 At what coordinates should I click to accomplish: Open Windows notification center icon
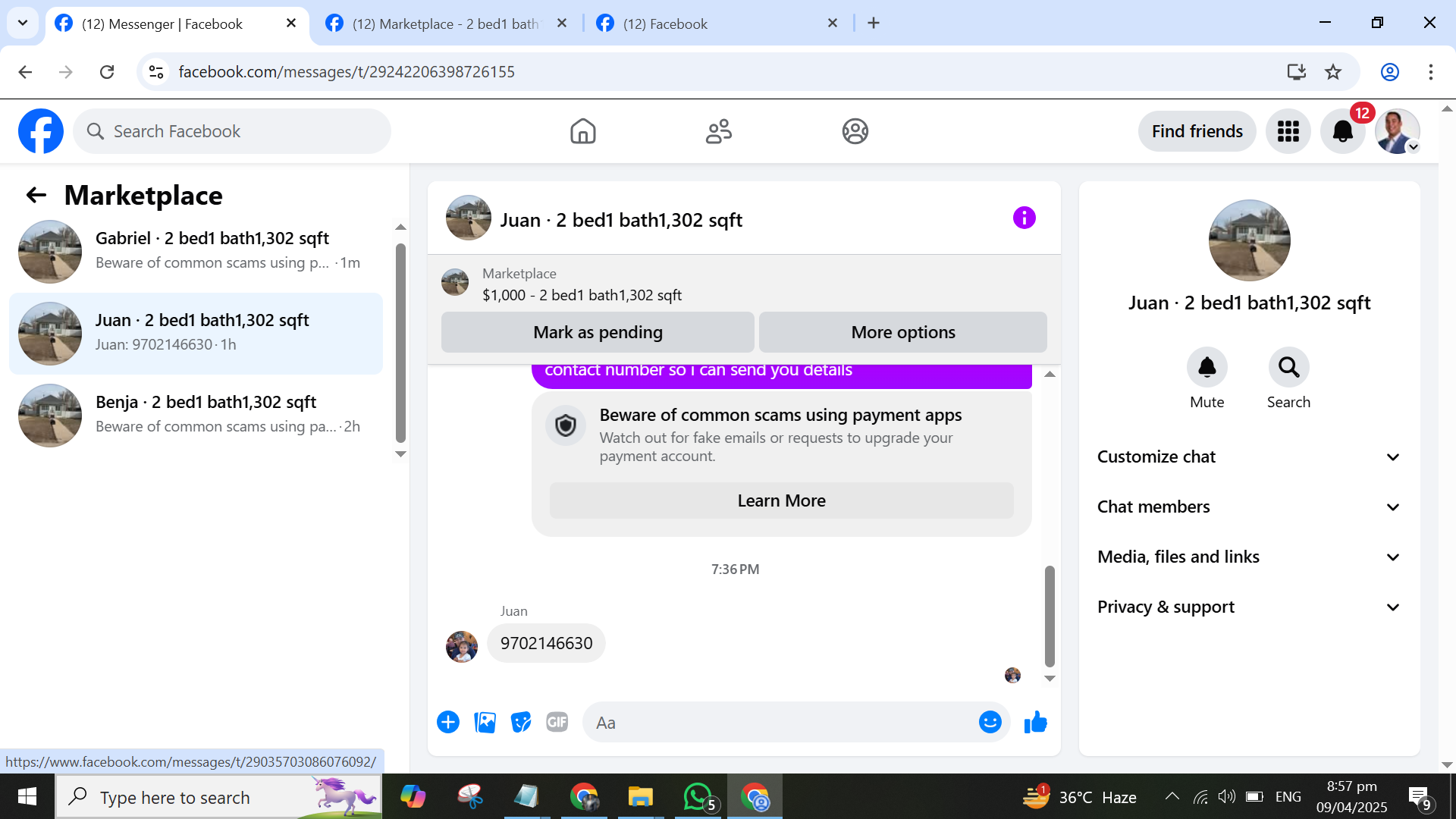coord(1418,796)
